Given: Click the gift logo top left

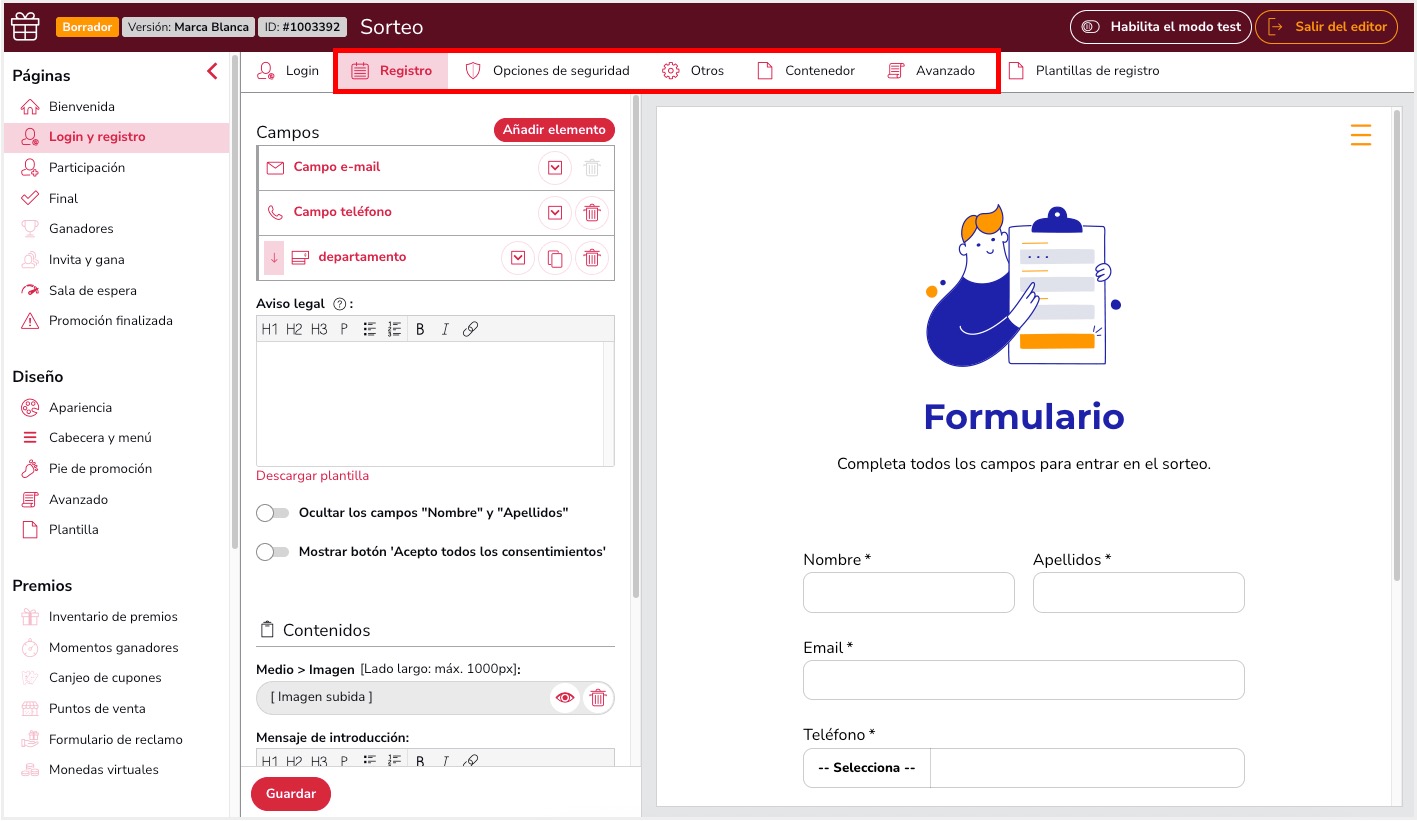Looking at the screenshot, I should (x=24, y=25).
